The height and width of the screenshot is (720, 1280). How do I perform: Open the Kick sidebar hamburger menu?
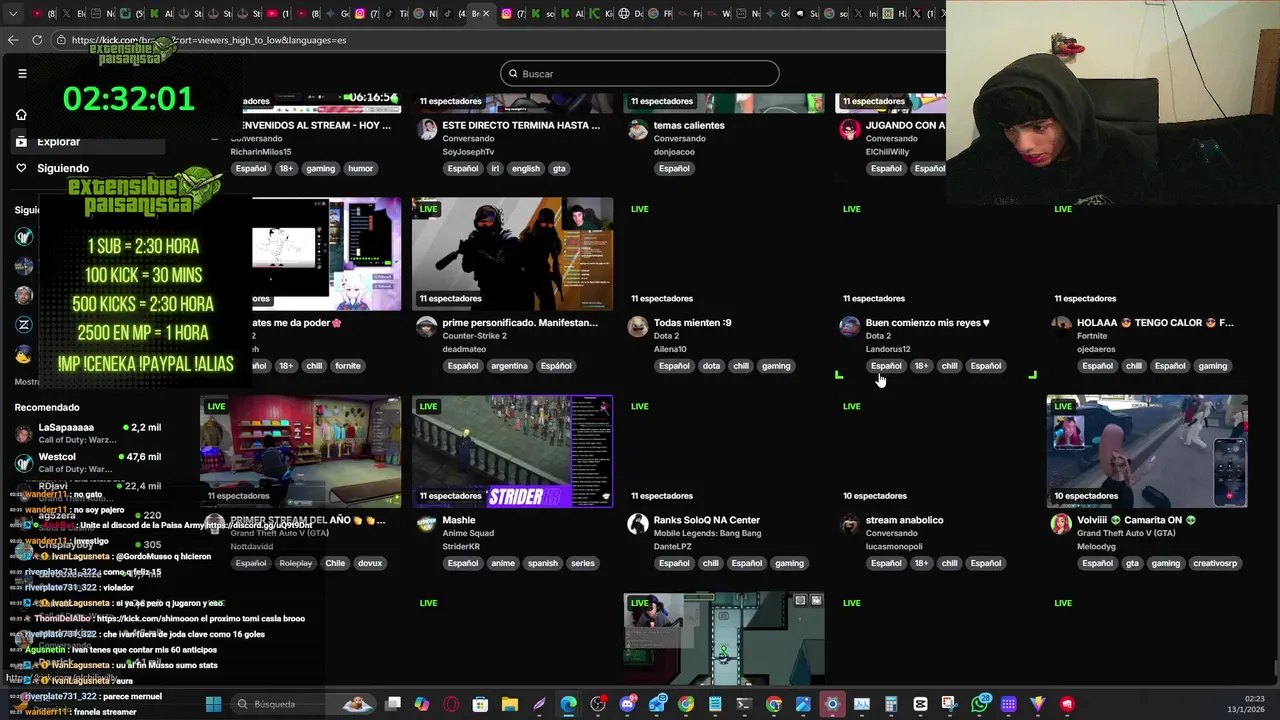coord(22,73)
